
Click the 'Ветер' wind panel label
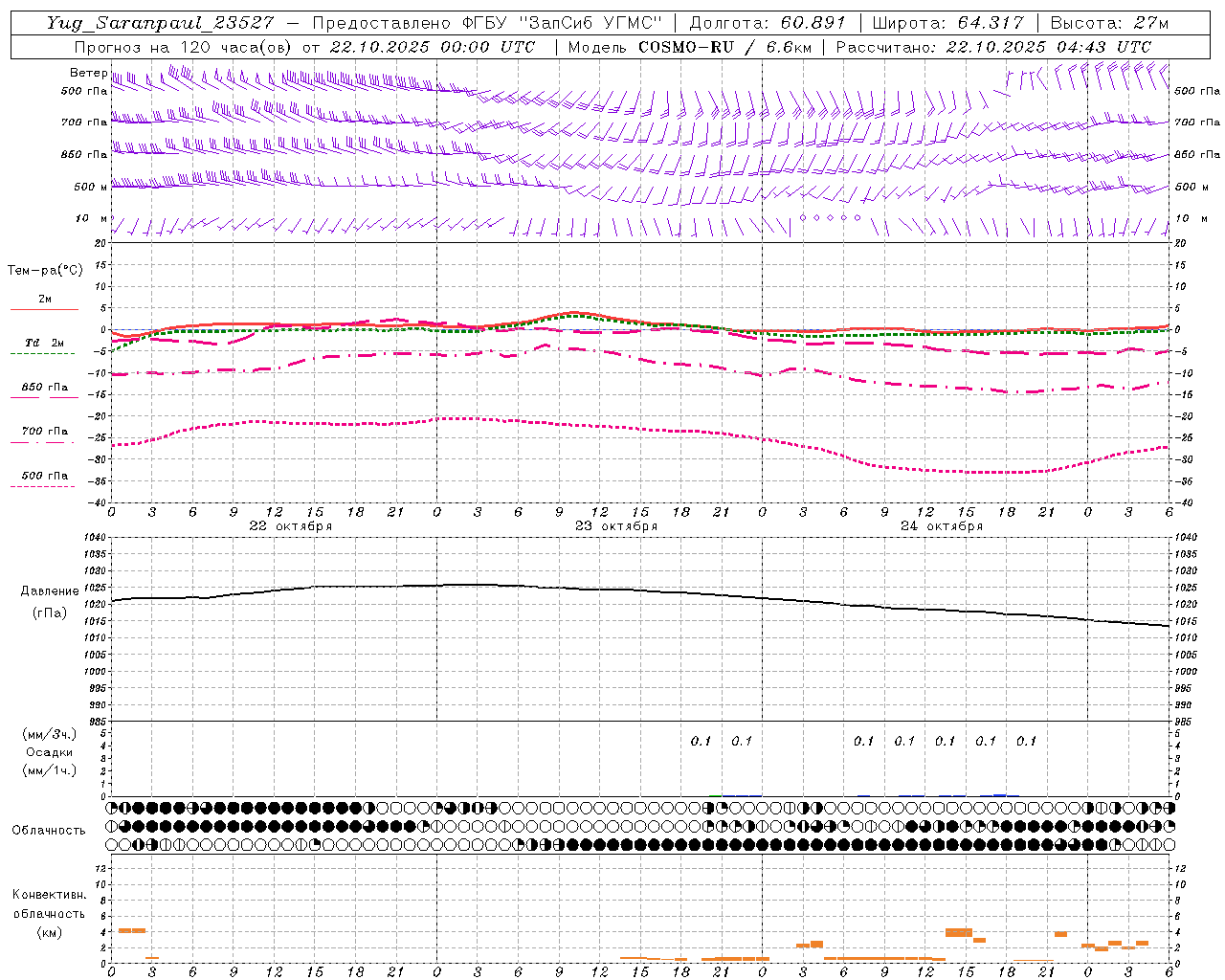[x=88, y=73]
